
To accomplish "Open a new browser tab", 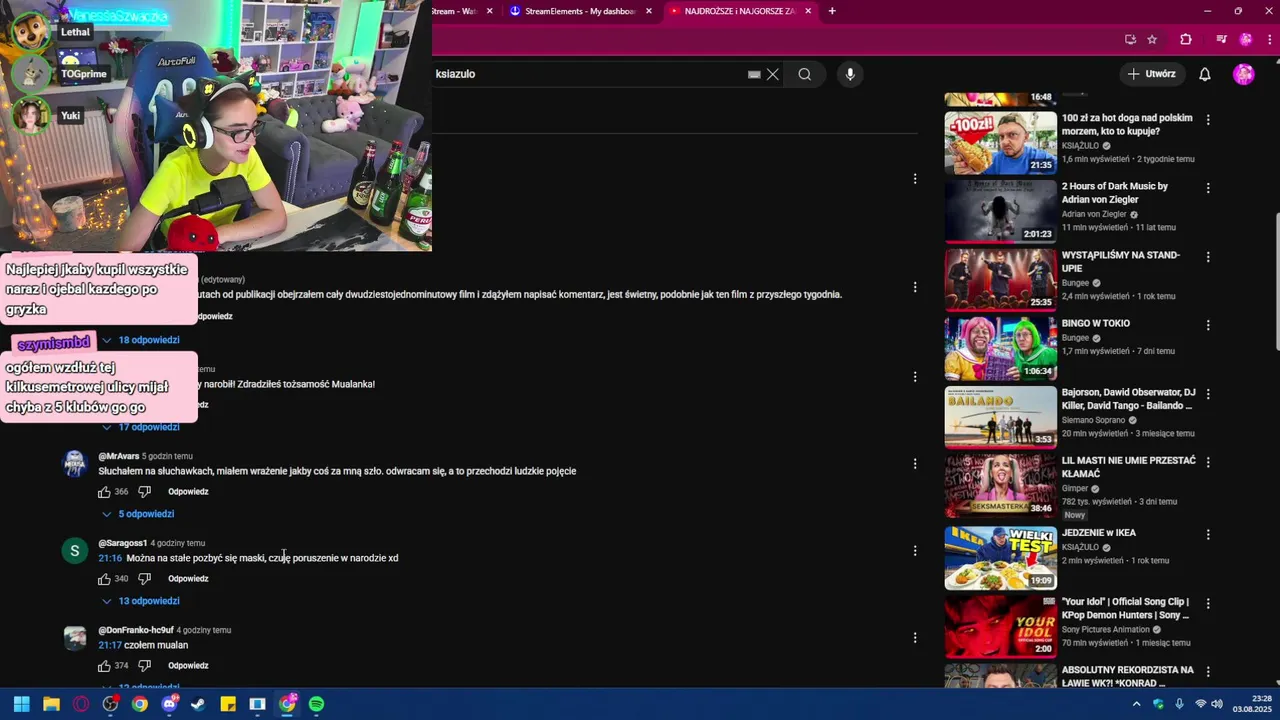I will 832,11.
